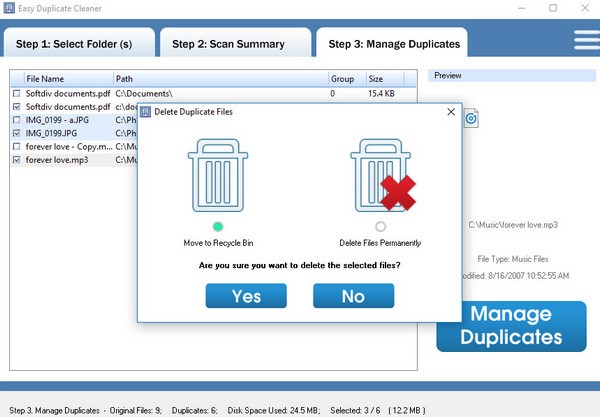
Task: Minimize the Easy Duplicate Cleaner window
Action: click(522, 8)
